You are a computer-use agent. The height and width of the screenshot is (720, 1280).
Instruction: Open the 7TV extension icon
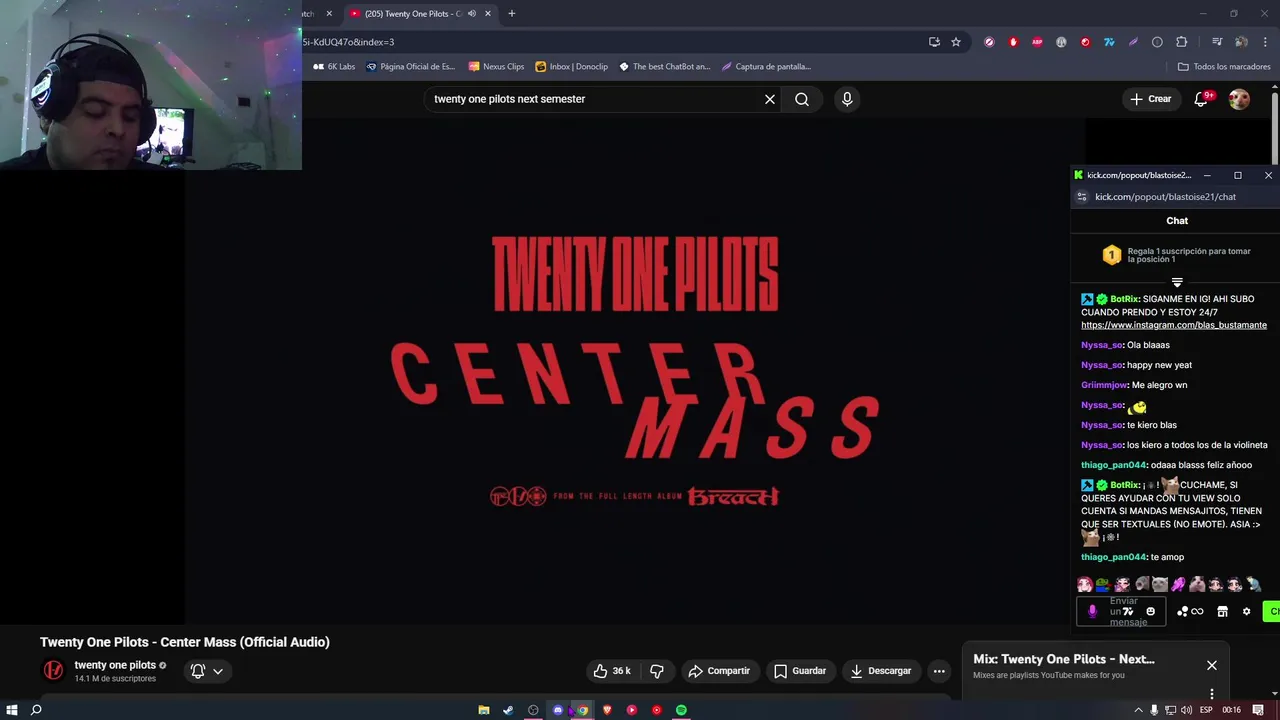(1109, 42)
